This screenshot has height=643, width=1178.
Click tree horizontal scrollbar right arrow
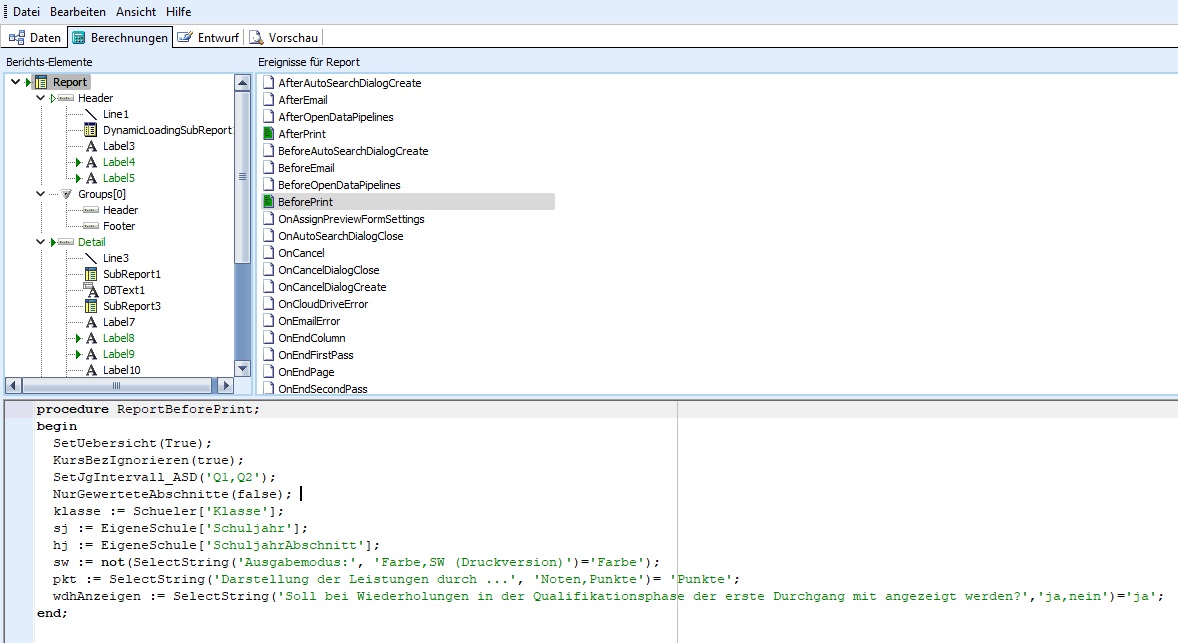pos(225,385)
